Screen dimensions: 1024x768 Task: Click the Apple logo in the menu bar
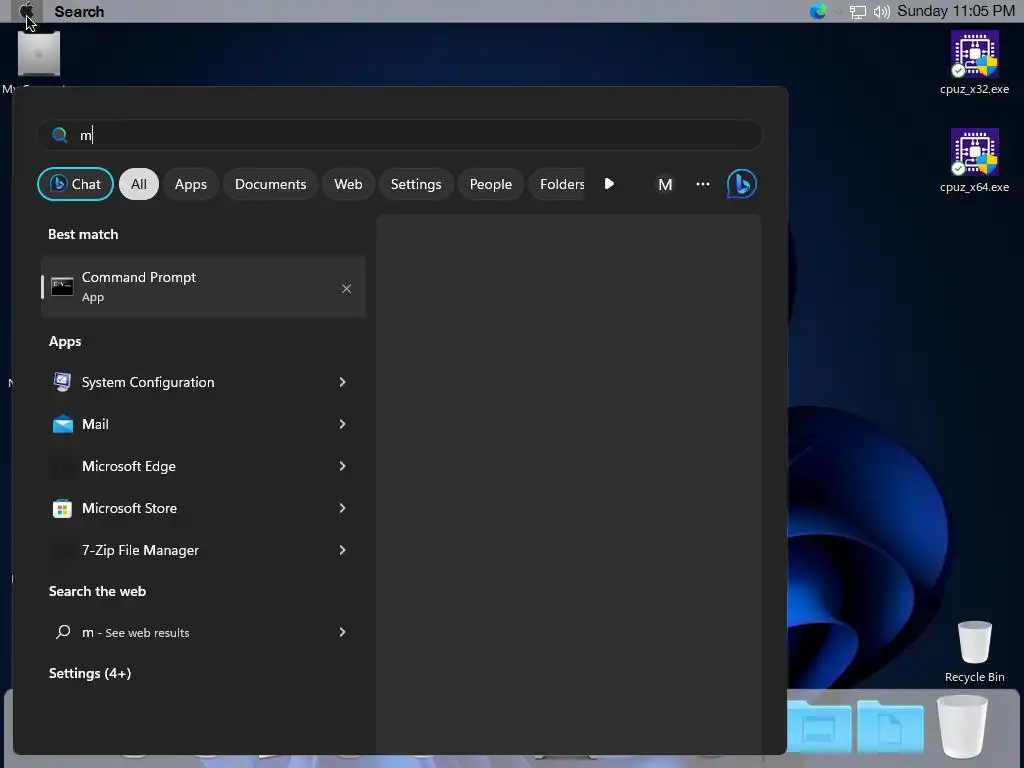(x=27, y=10)
